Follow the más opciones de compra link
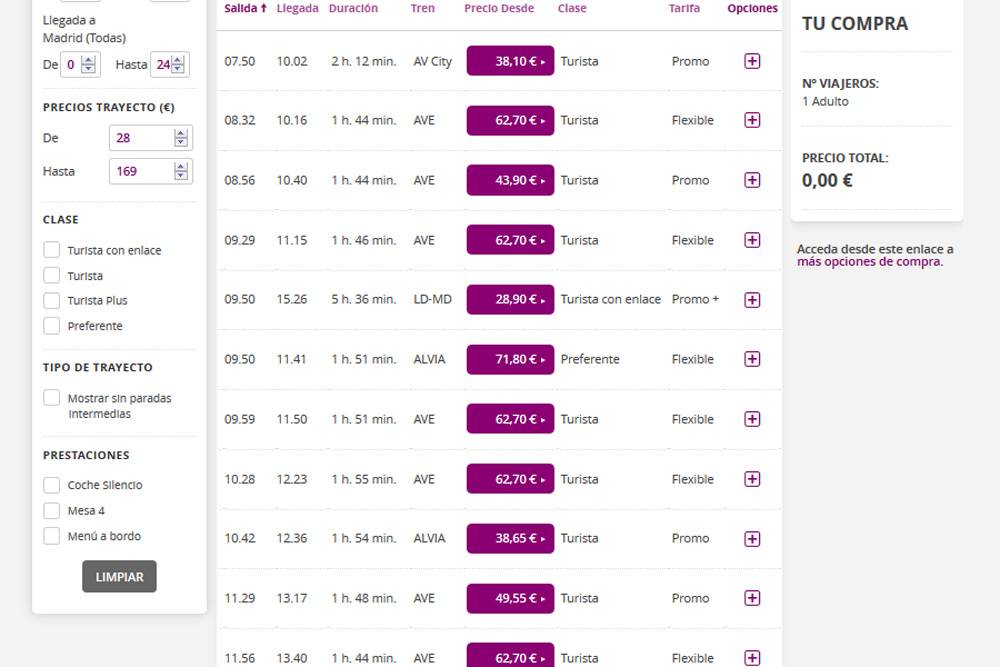The image size is (1000, 667). 869,262
